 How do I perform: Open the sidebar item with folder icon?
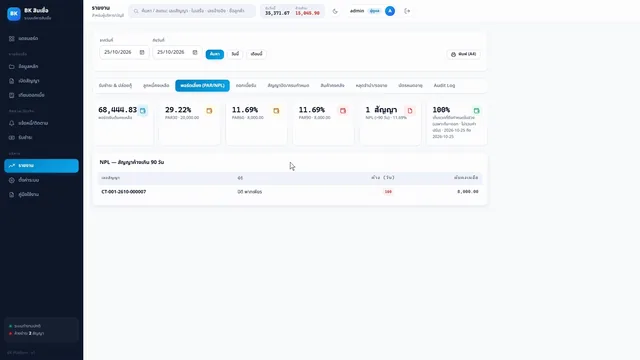point(41,67)
